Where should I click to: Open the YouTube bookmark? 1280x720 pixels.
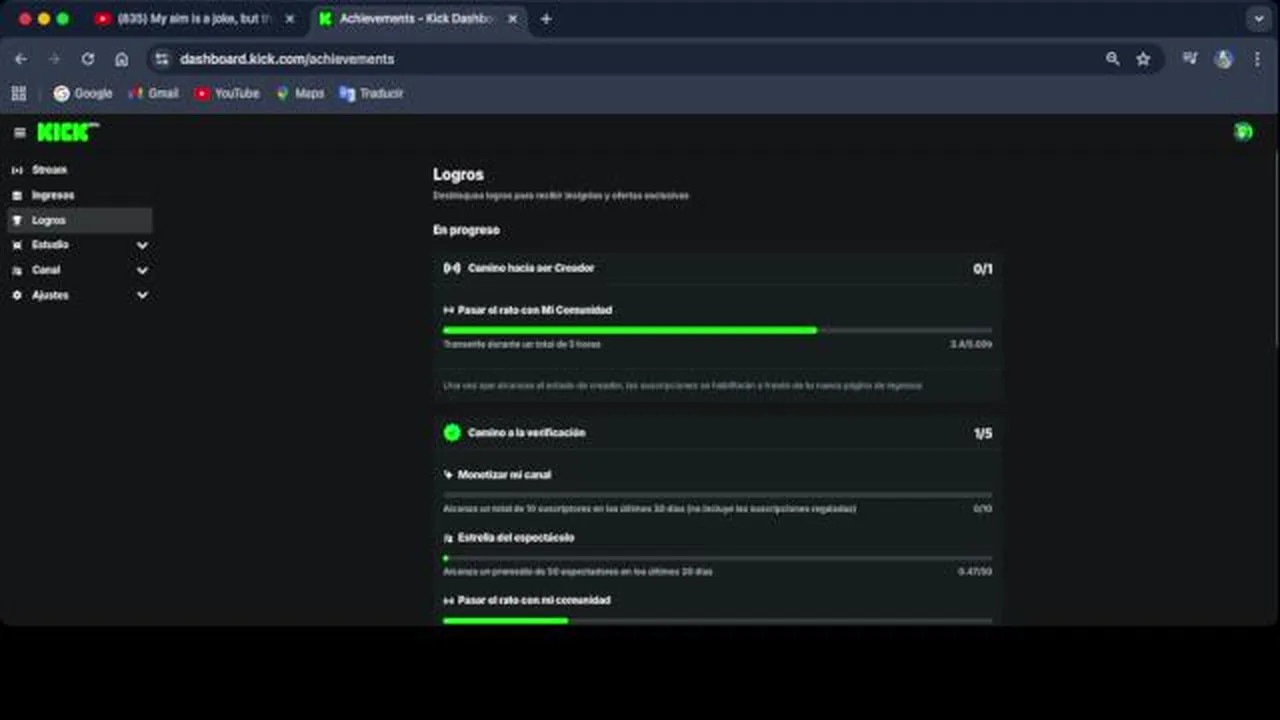pyautogui.click(x=227, y=93)
